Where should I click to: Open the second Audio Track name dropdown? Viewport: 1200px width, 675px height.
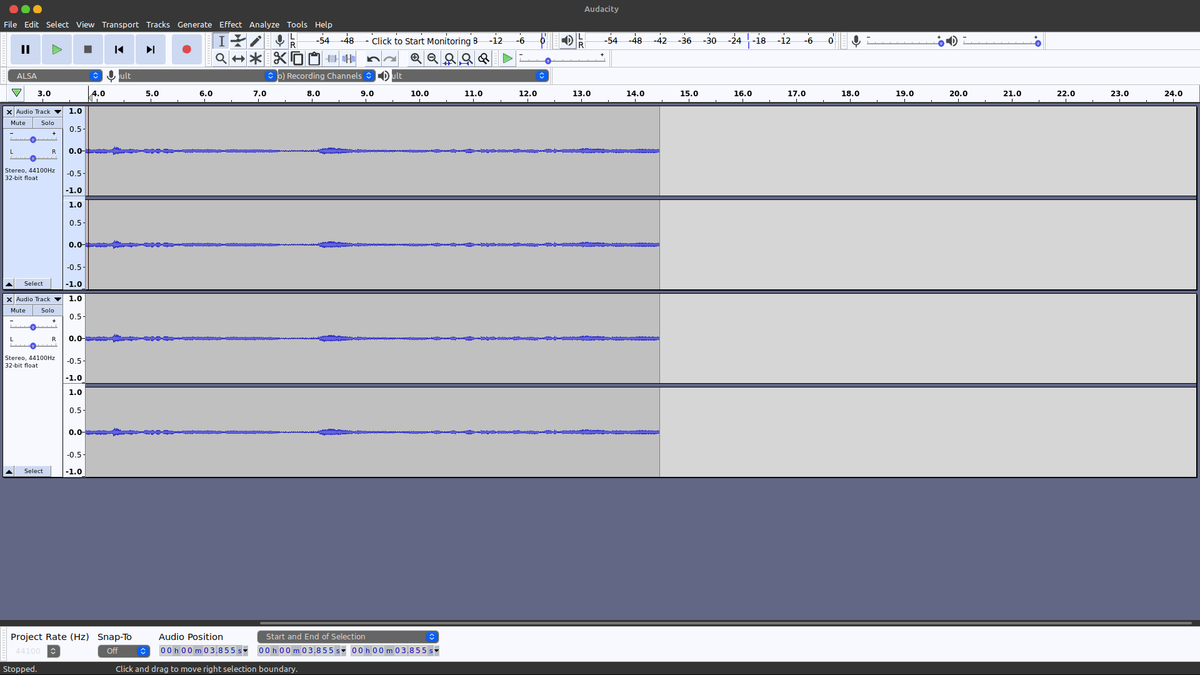[x=39, y=299]
